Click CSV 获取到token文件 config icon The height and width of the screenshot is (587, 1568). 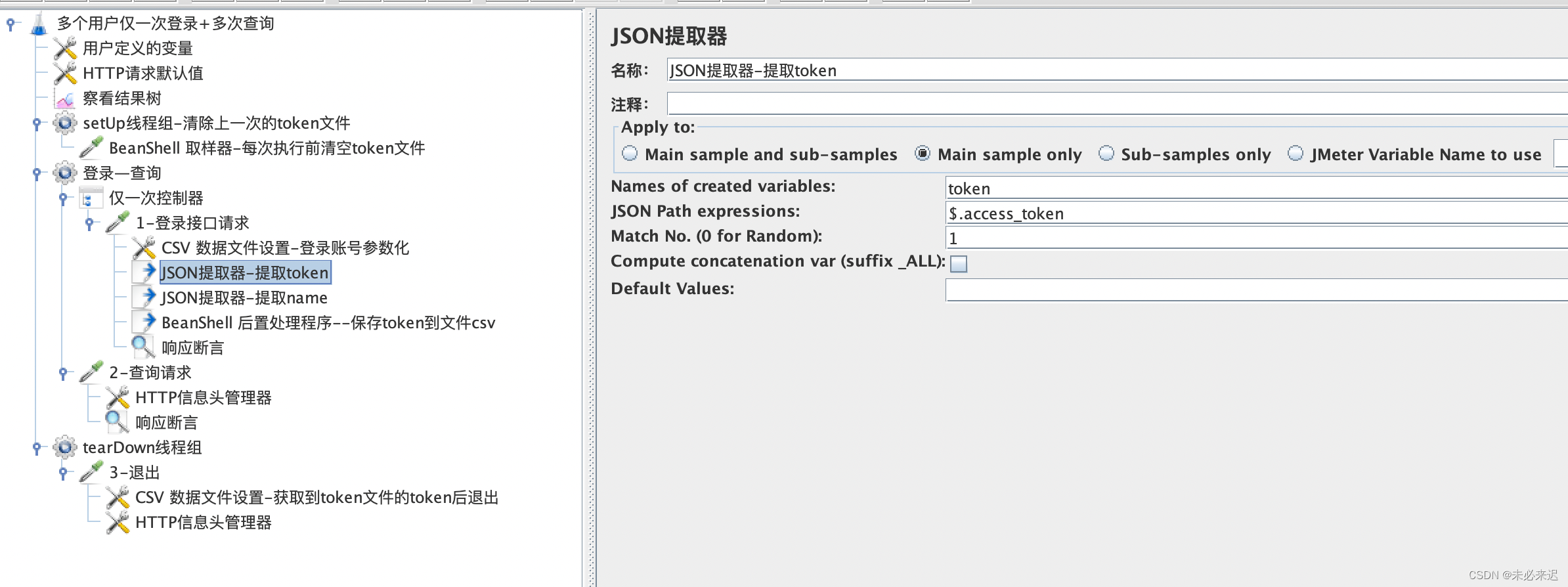[x=118, y=497]
